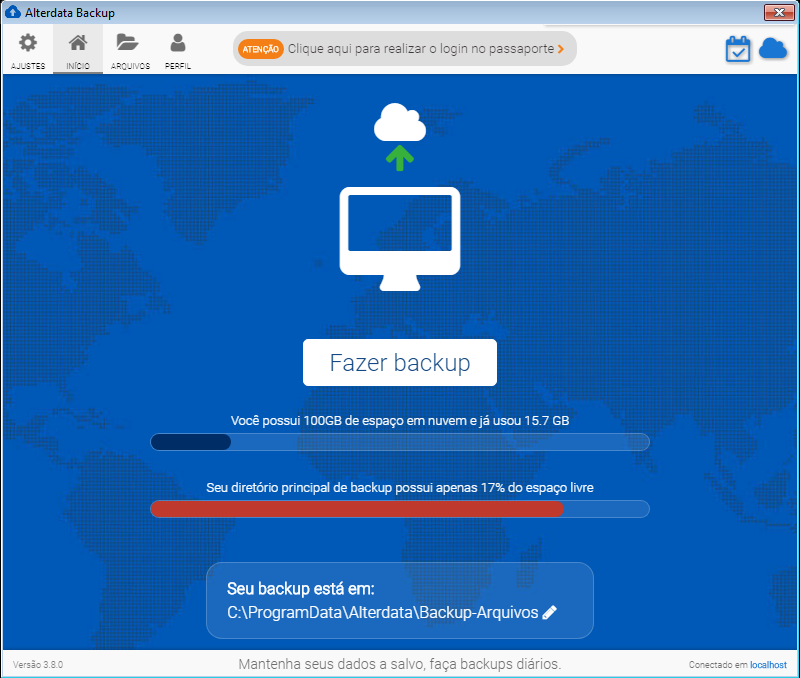This screenshot has height=678, width=800.
Task: Click the Fazer backup button
Action: 399,363
